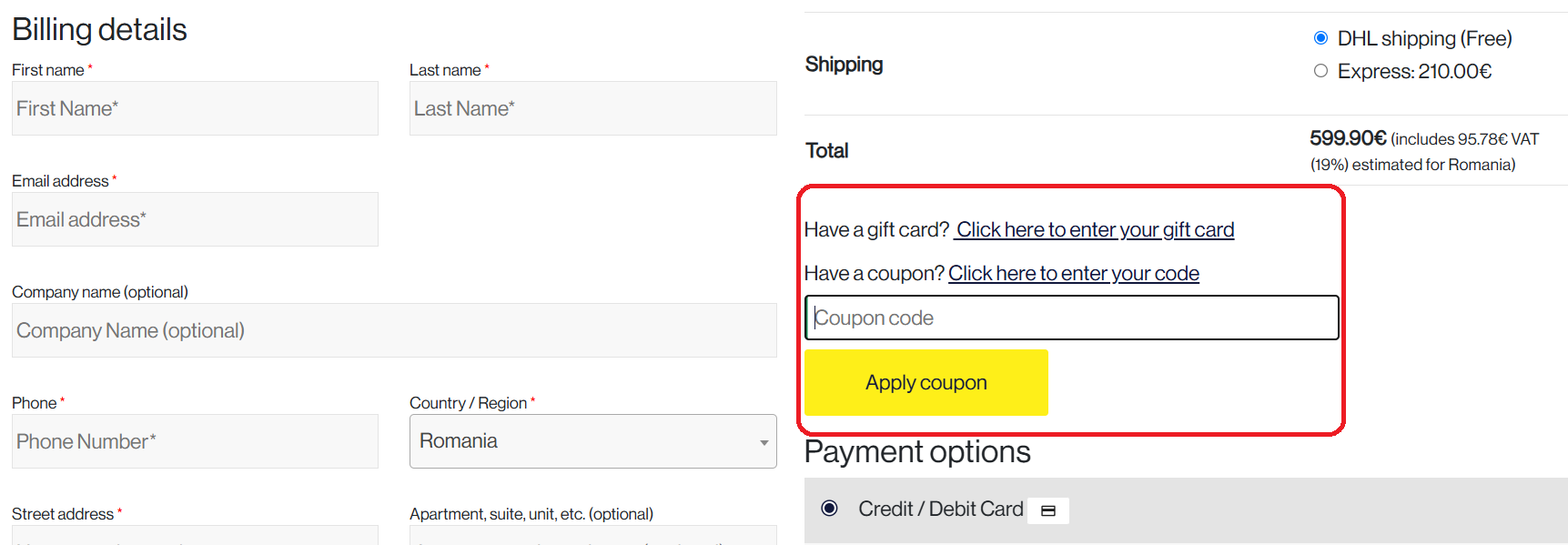Select DHL shipping (Free) option
Screen dimensions: 1568x545
[1320, 38]
